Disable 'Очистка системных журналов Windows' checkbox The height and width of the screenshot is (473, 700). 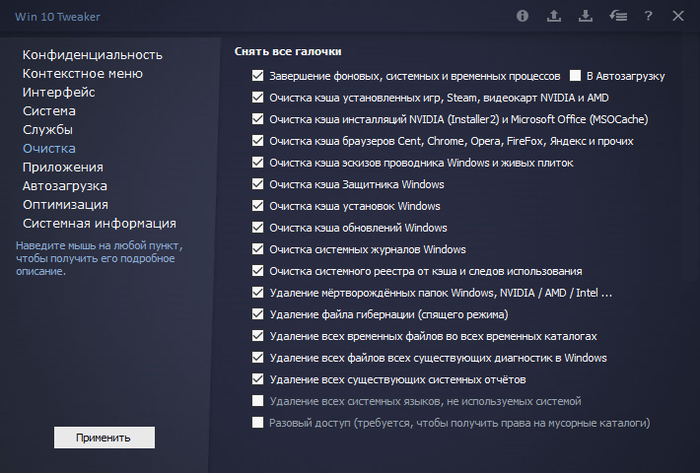click(258, 249)
